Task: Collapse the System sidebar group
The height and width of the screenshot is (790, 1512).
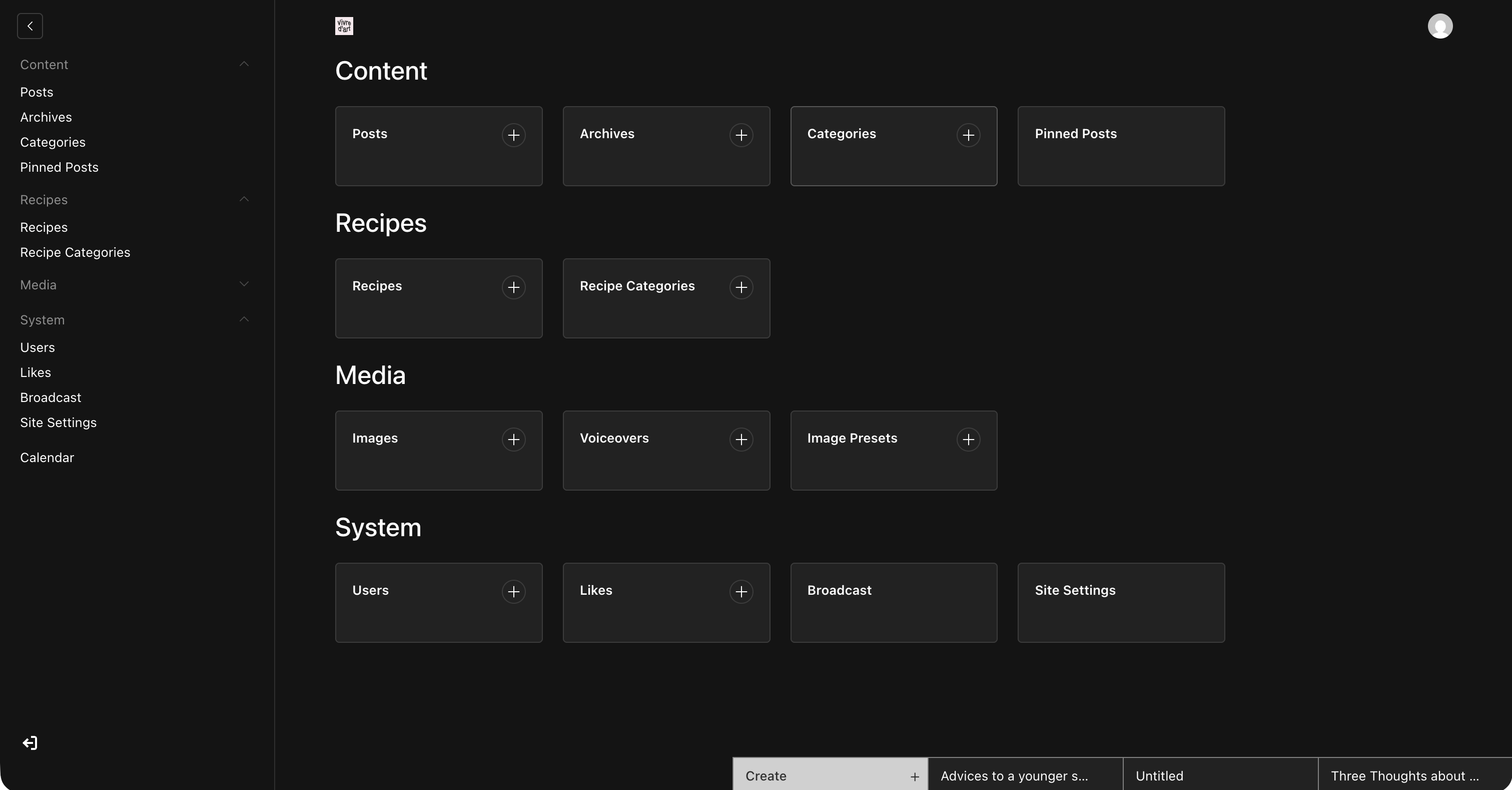Action: pyautogui.click(x=244, y=319)
